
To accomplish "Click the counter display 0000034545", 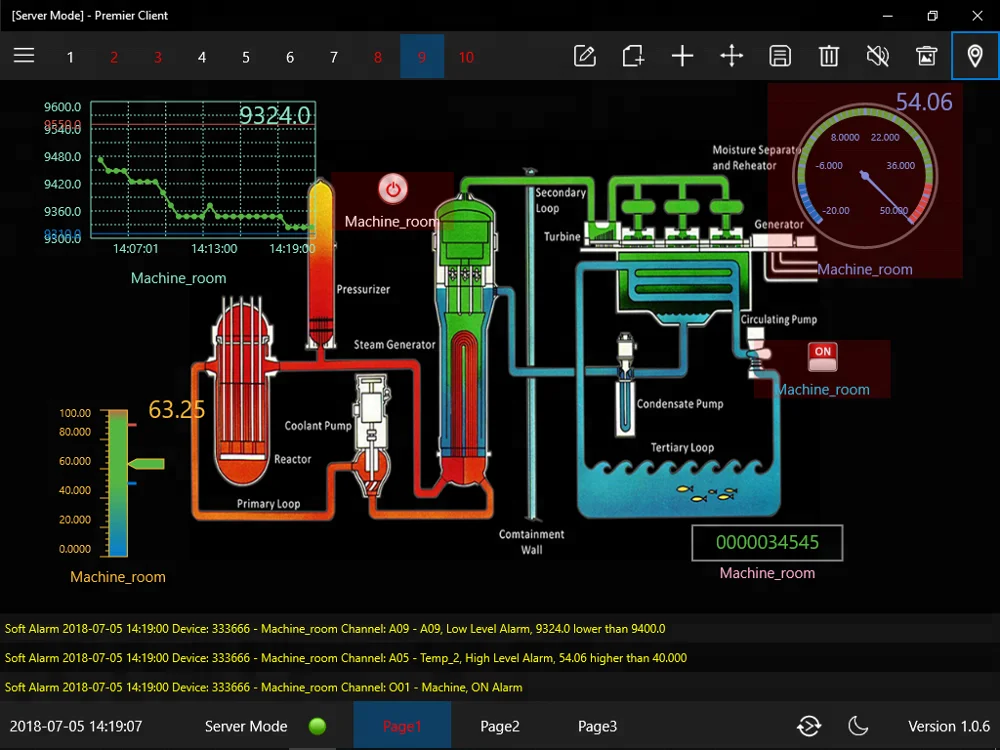I will pos(767,543).
